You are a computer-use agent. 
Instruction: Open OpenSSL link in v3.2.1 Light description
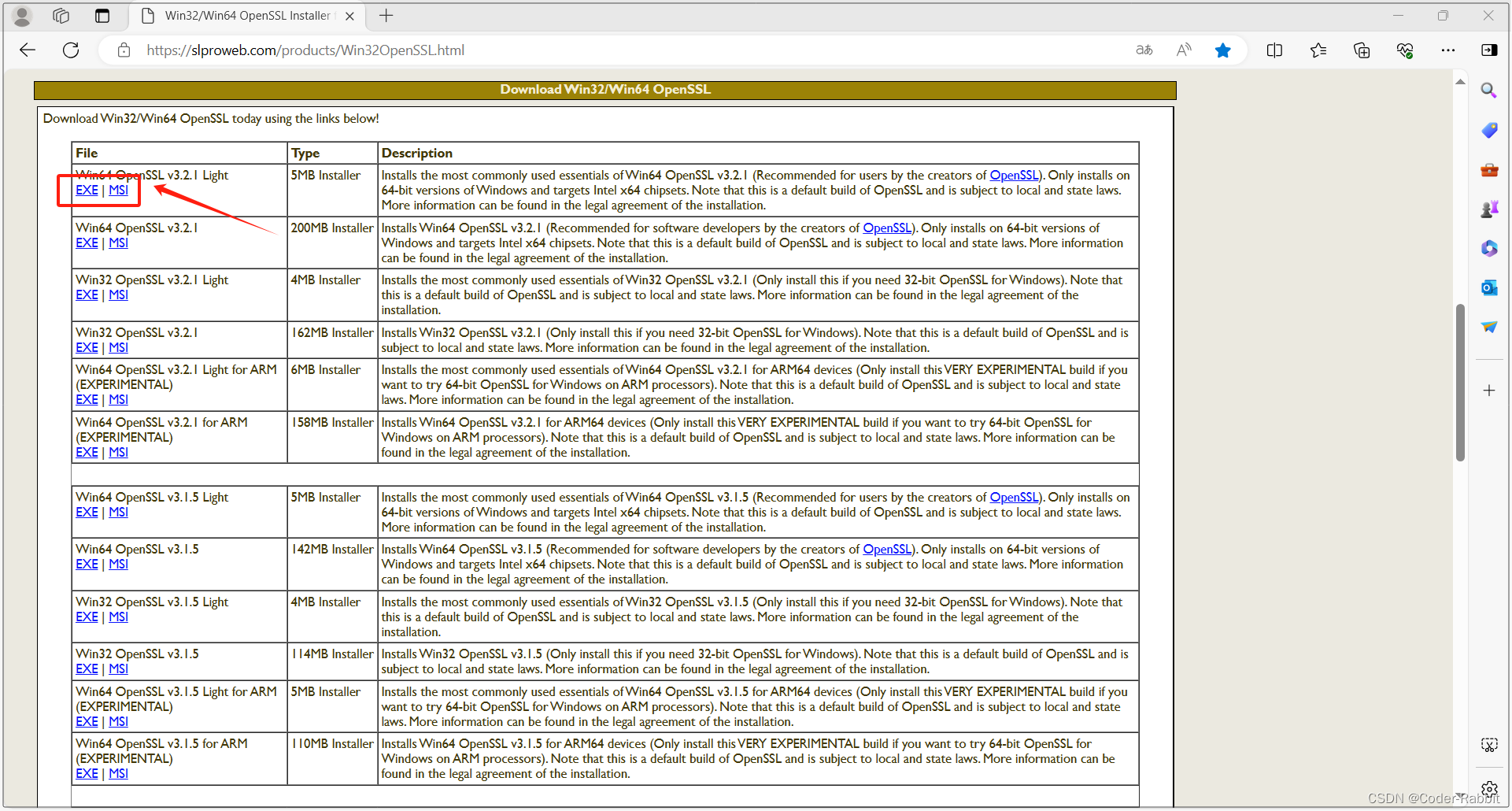click(x=1014, y=176)
